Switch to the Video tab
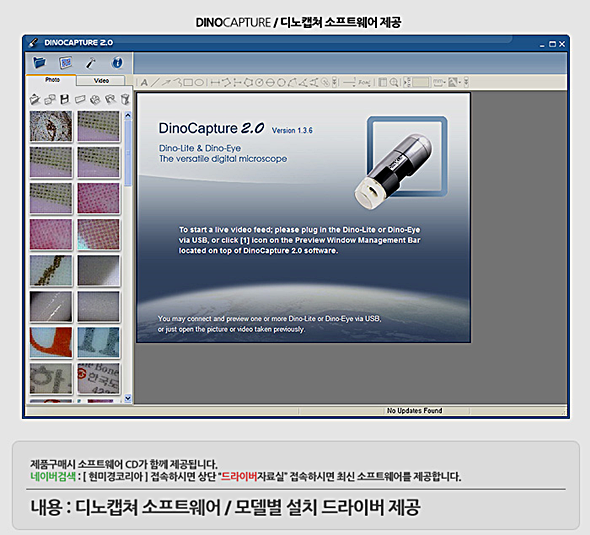Screen dimensions: 590x535 pyautogui.click(x=101, y=81)
